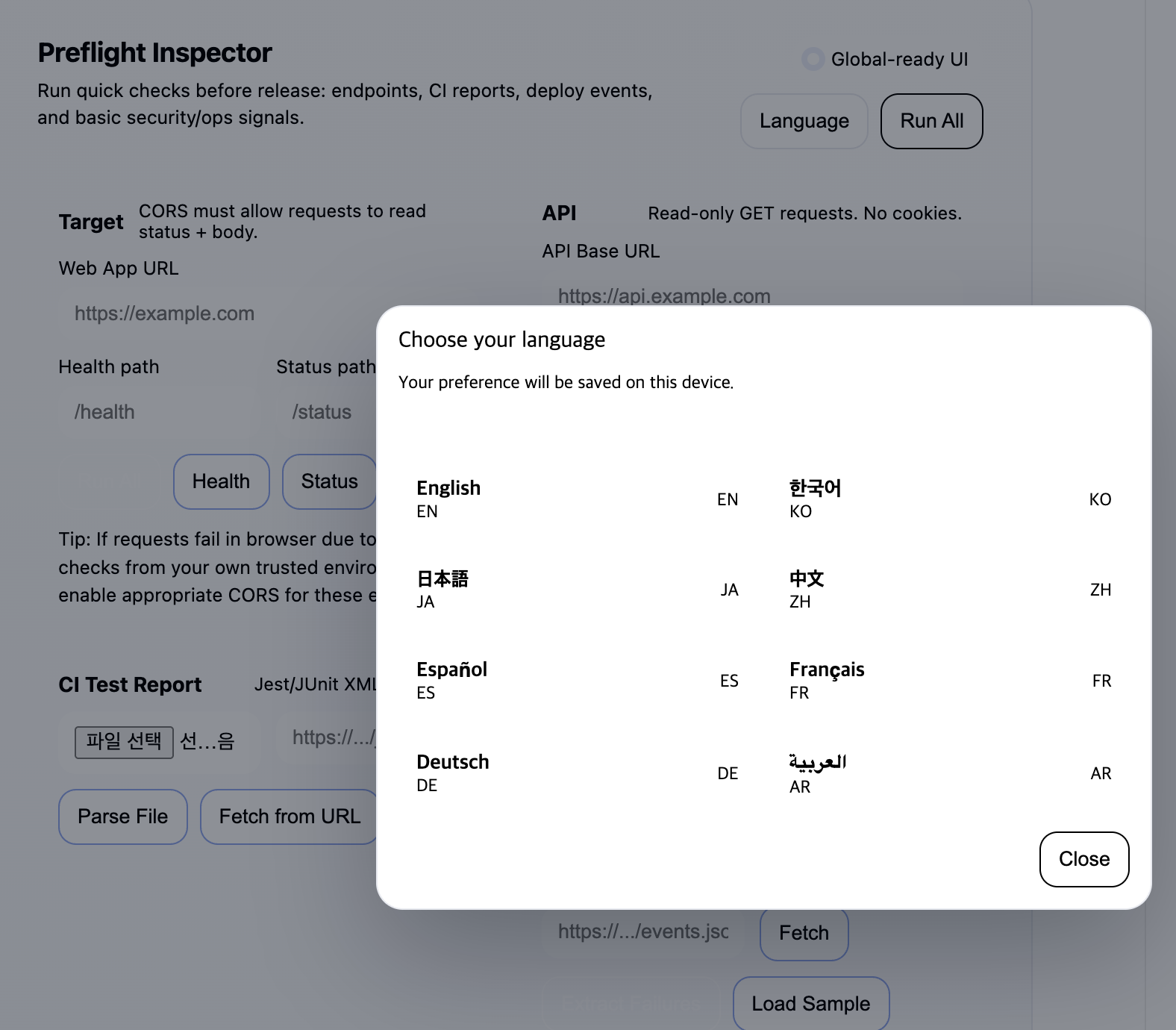Click Parse File button
Viewport: 1176px width, 1030px height.
click(x=123, y=817)
